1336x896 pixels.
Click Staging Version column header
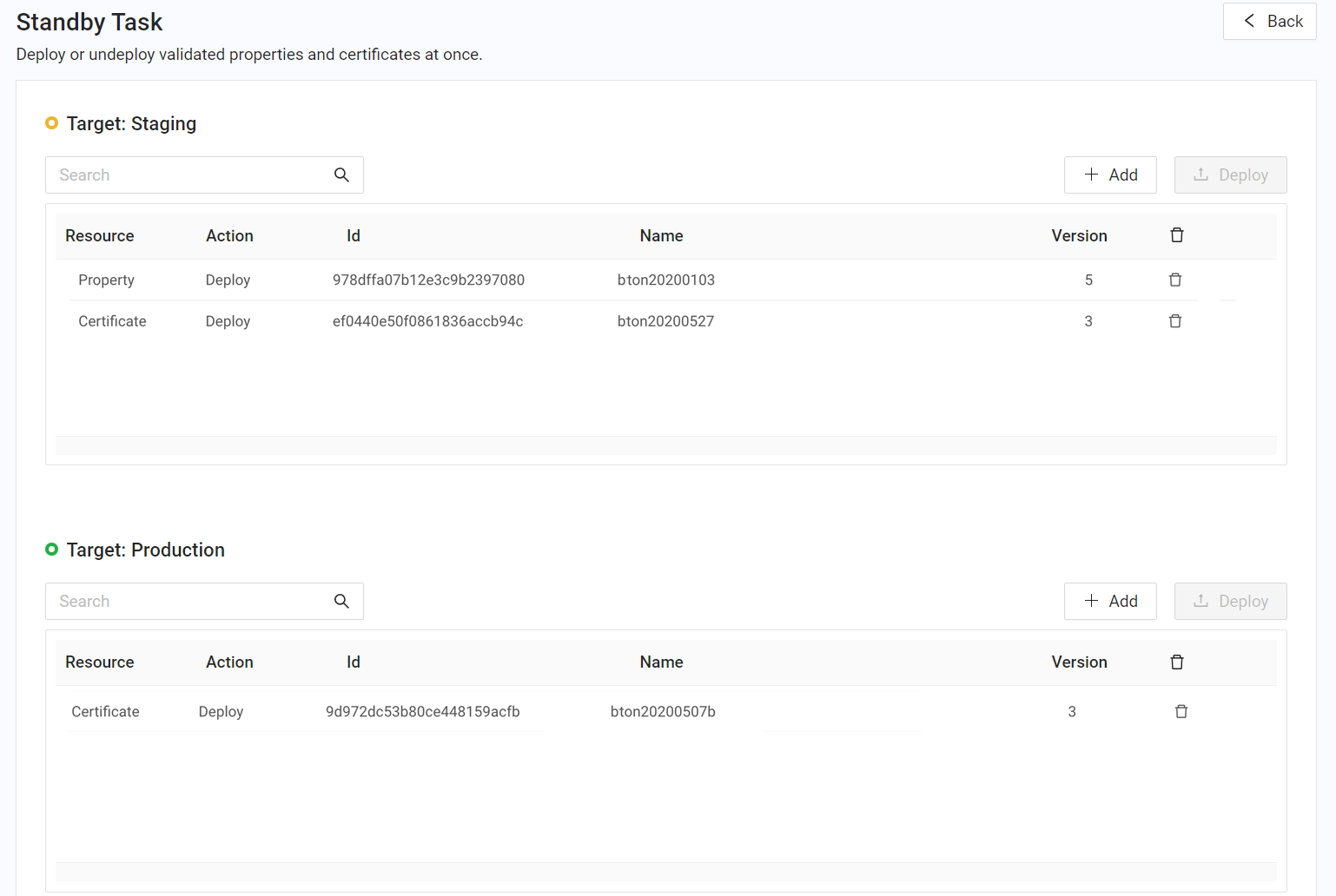[x=1080, y=236]
